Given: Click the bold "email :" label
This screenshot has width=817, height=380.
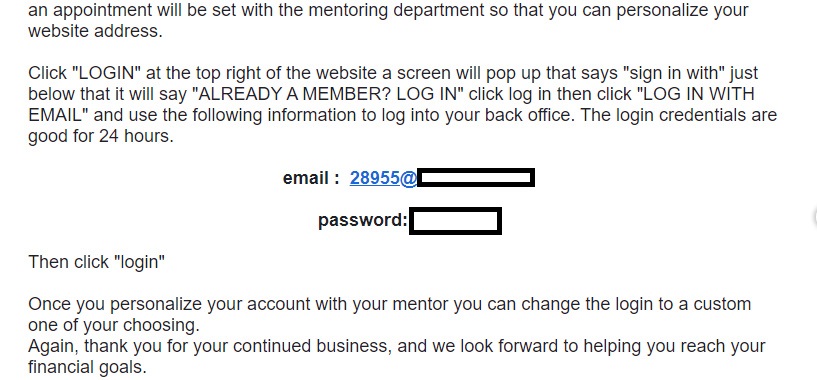Looking at the screenshot, I should pos(311,178).
